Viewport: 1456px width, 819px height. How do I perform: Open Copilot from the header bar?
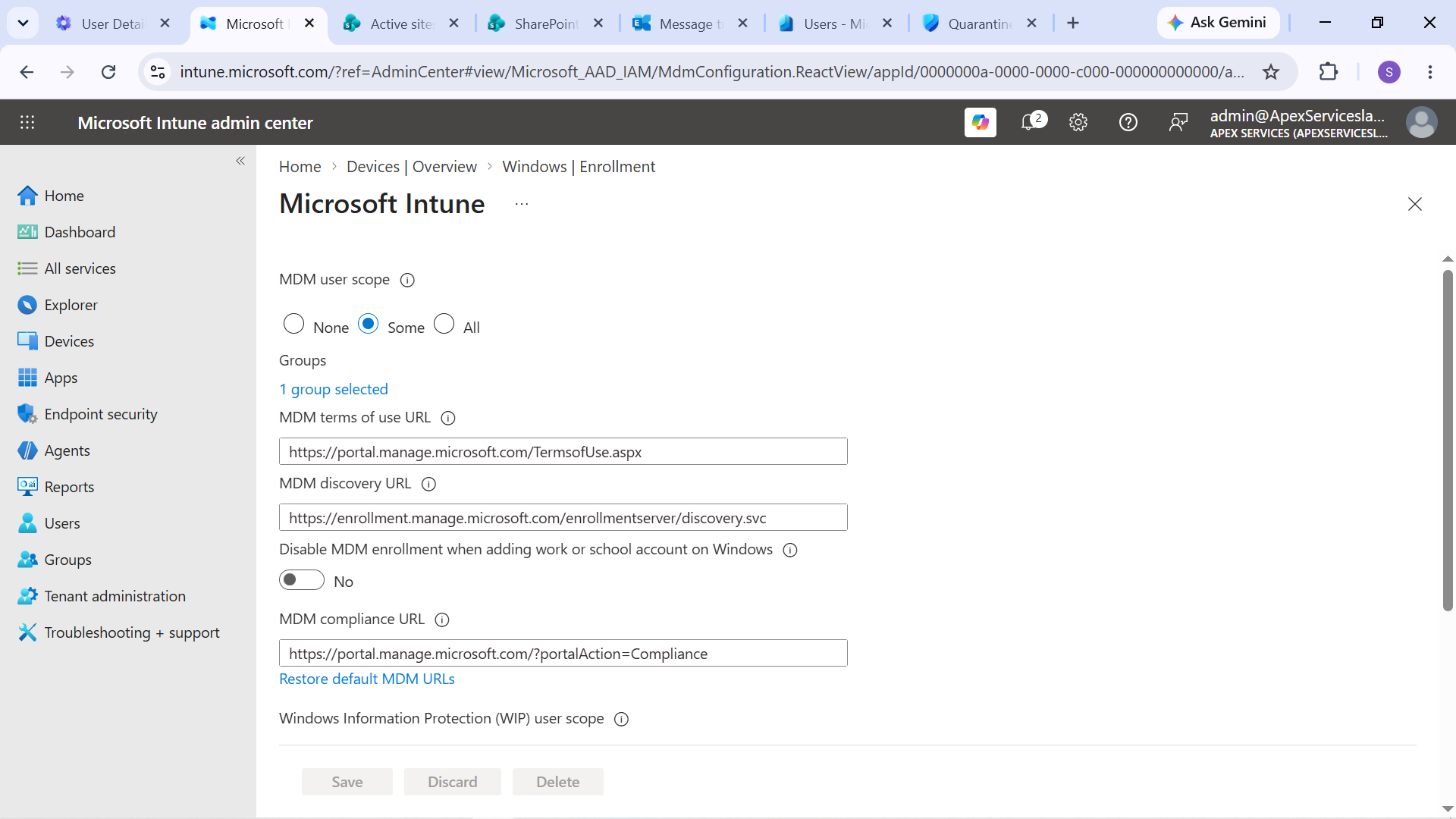click(980, 122)
